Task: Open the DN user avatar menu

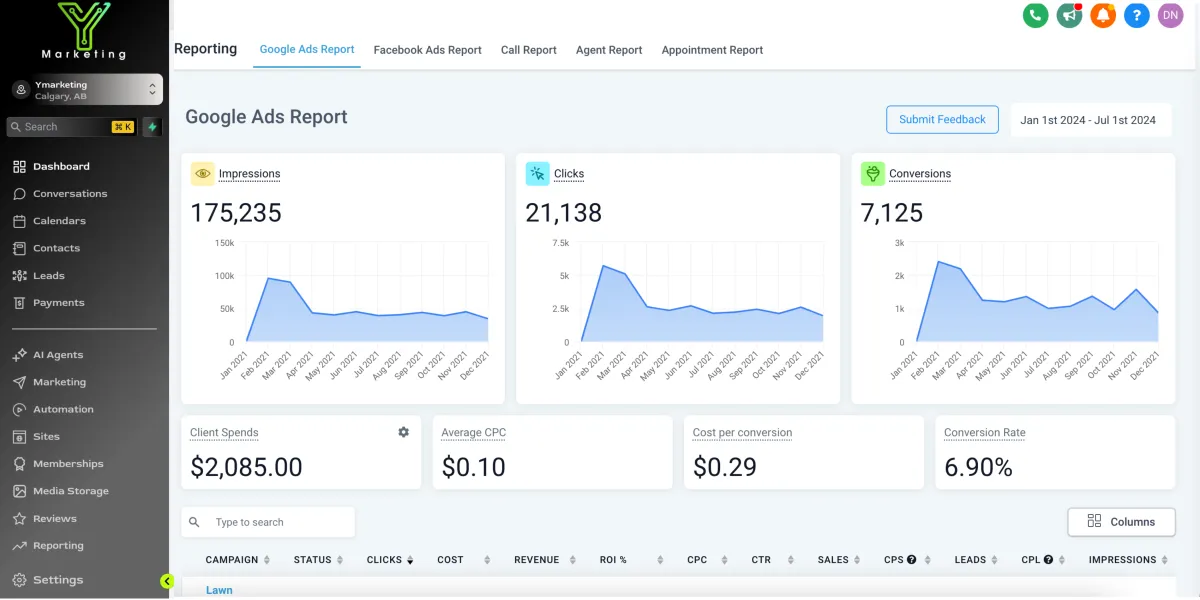Action: (x=1170, y=15)
